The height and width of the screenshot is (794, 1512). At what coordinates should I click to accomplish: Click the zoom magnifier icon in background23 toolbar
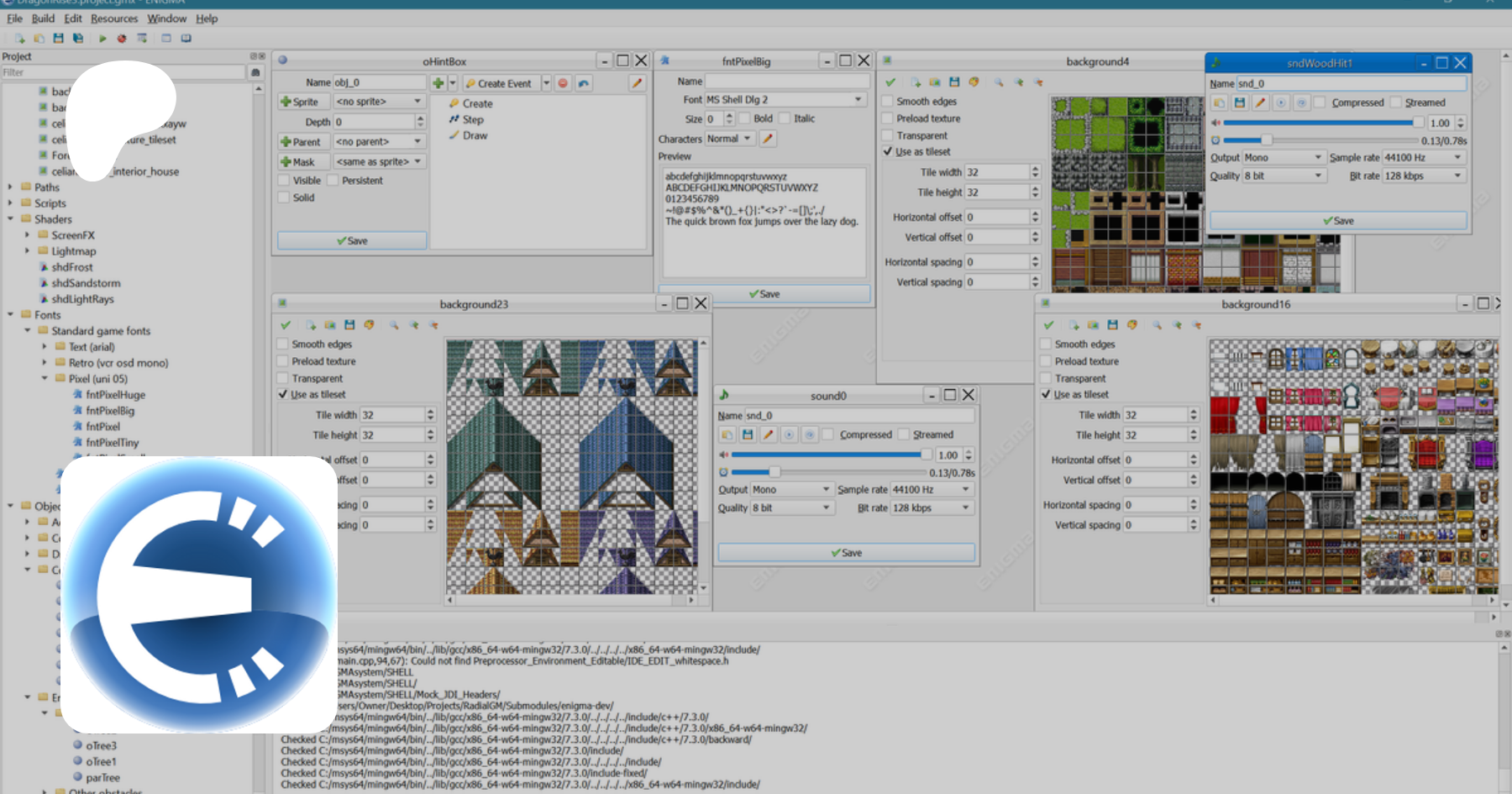tap(393, 325)
